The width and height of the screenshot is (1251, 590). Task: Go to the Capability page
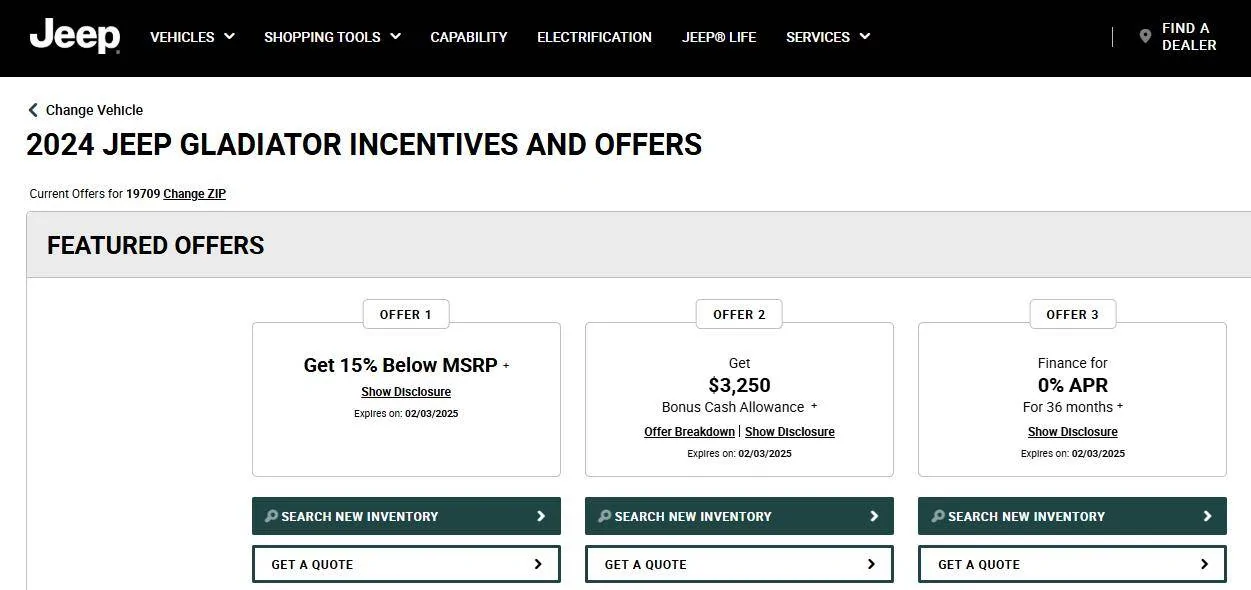469,37
